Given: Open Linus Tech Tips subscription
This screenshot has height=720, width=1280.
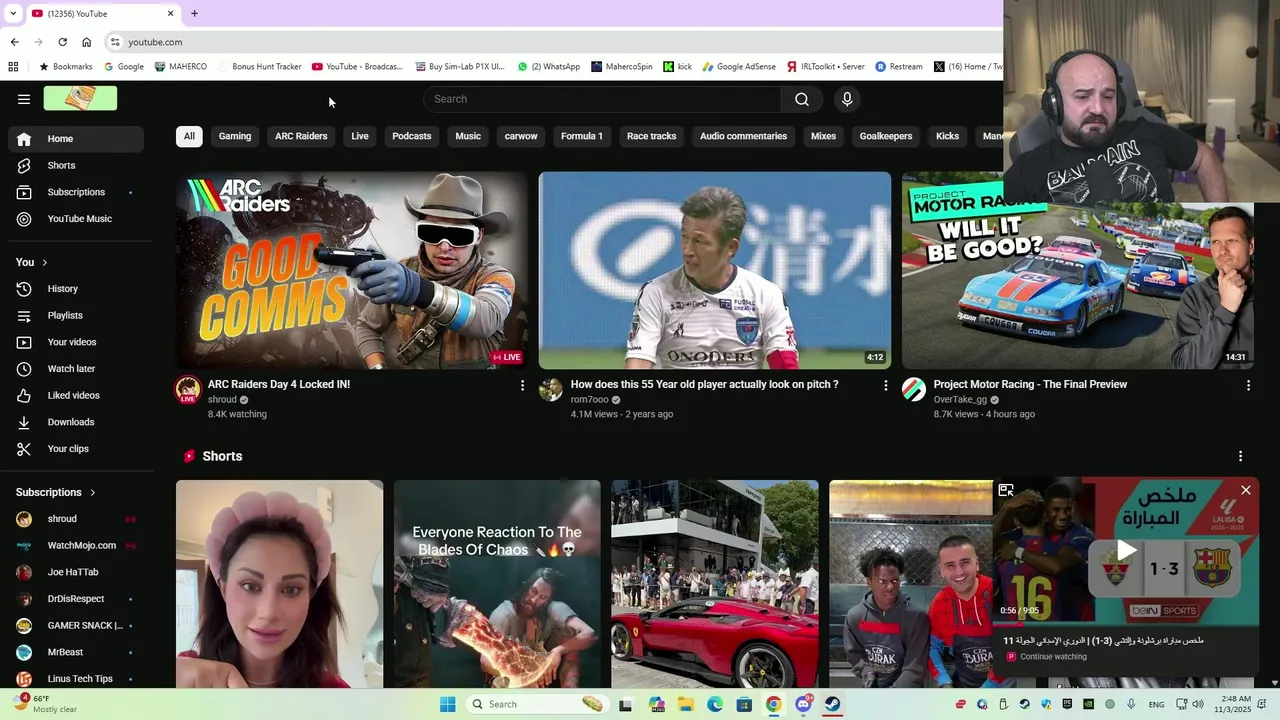Looking at the screenshot, I should (76, 679).
